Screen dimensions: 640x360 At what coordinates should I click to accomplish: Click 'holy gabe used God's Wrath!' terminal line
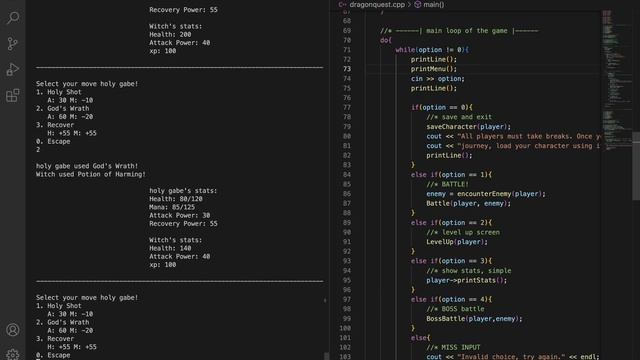87,166
